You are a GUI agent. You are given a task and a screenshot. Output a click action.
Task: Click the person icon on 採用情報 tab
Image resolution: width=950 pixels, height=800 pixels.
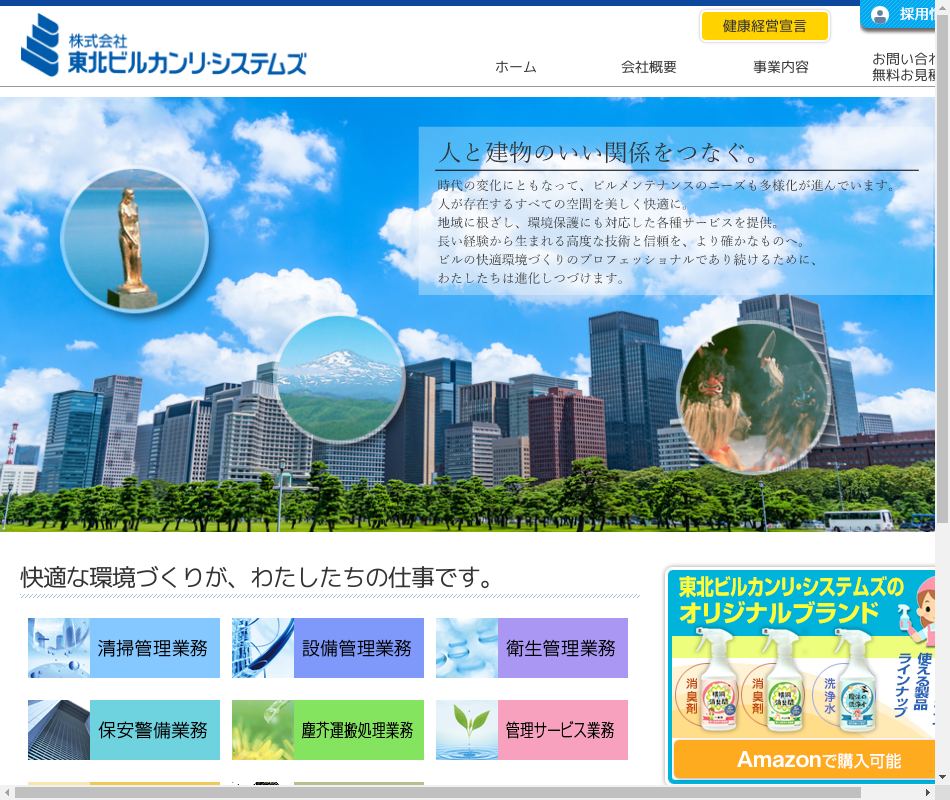(x=880, y=15)
